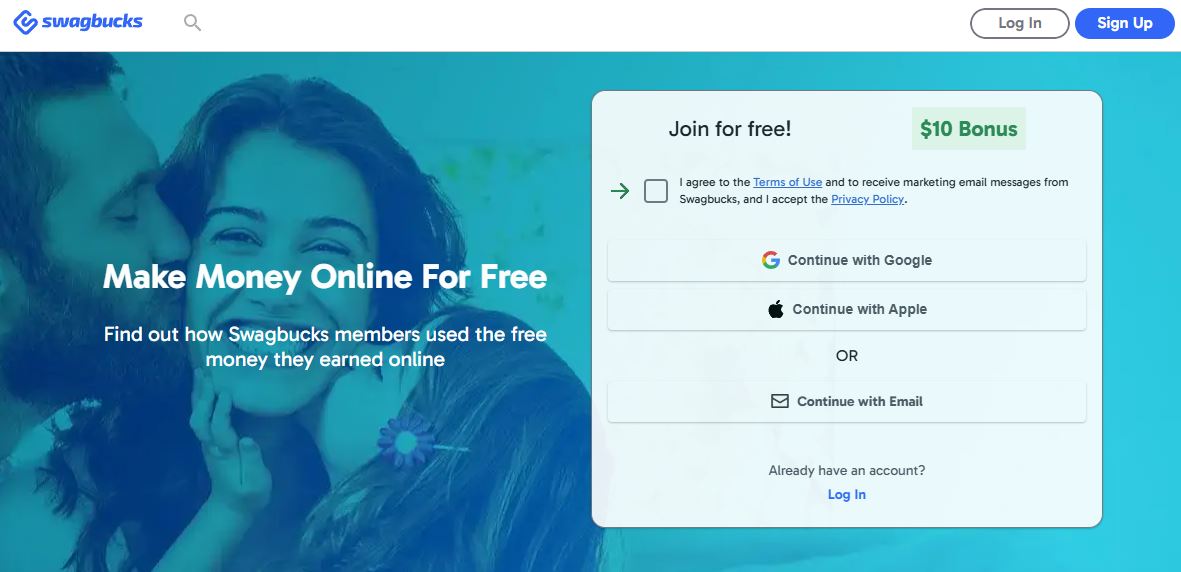
Task: Open the Privacy Policy link
Action: (x=867, y=199)
